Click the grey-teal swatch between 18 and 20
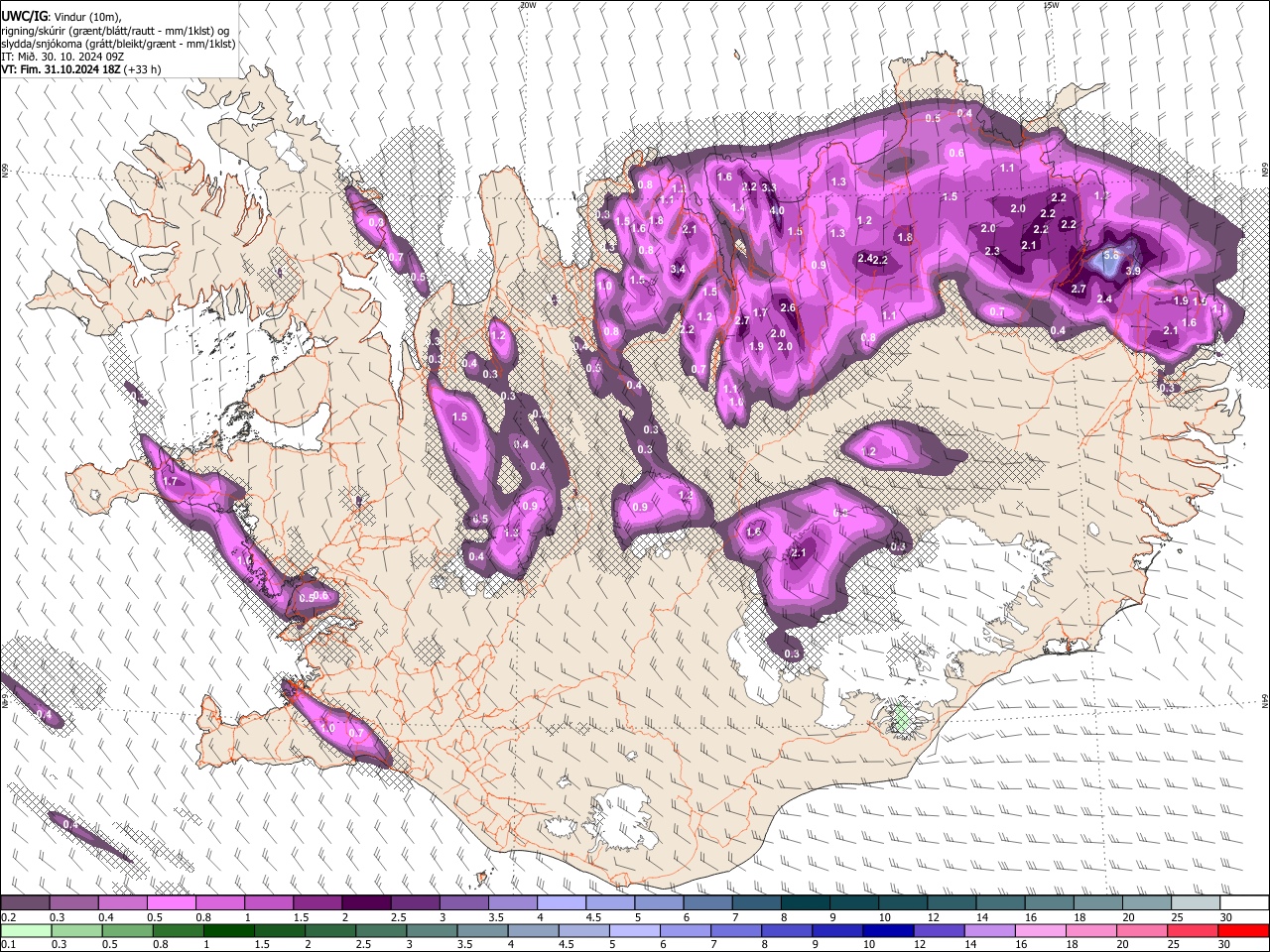Viewport: 1270px width, 952px height. (1098, 903)
